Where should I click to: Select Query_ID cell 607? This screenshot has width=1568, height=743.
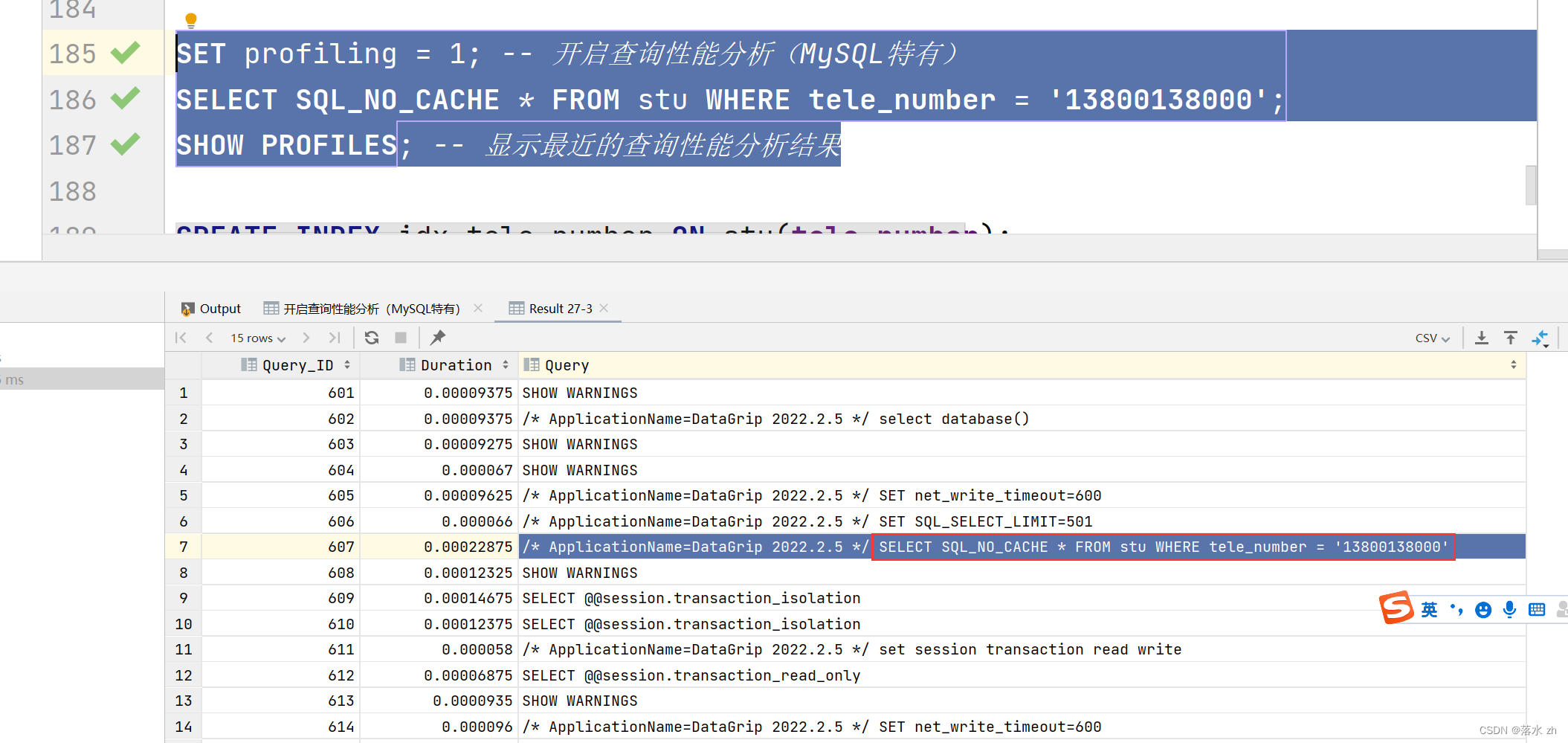tap(281, 547)
